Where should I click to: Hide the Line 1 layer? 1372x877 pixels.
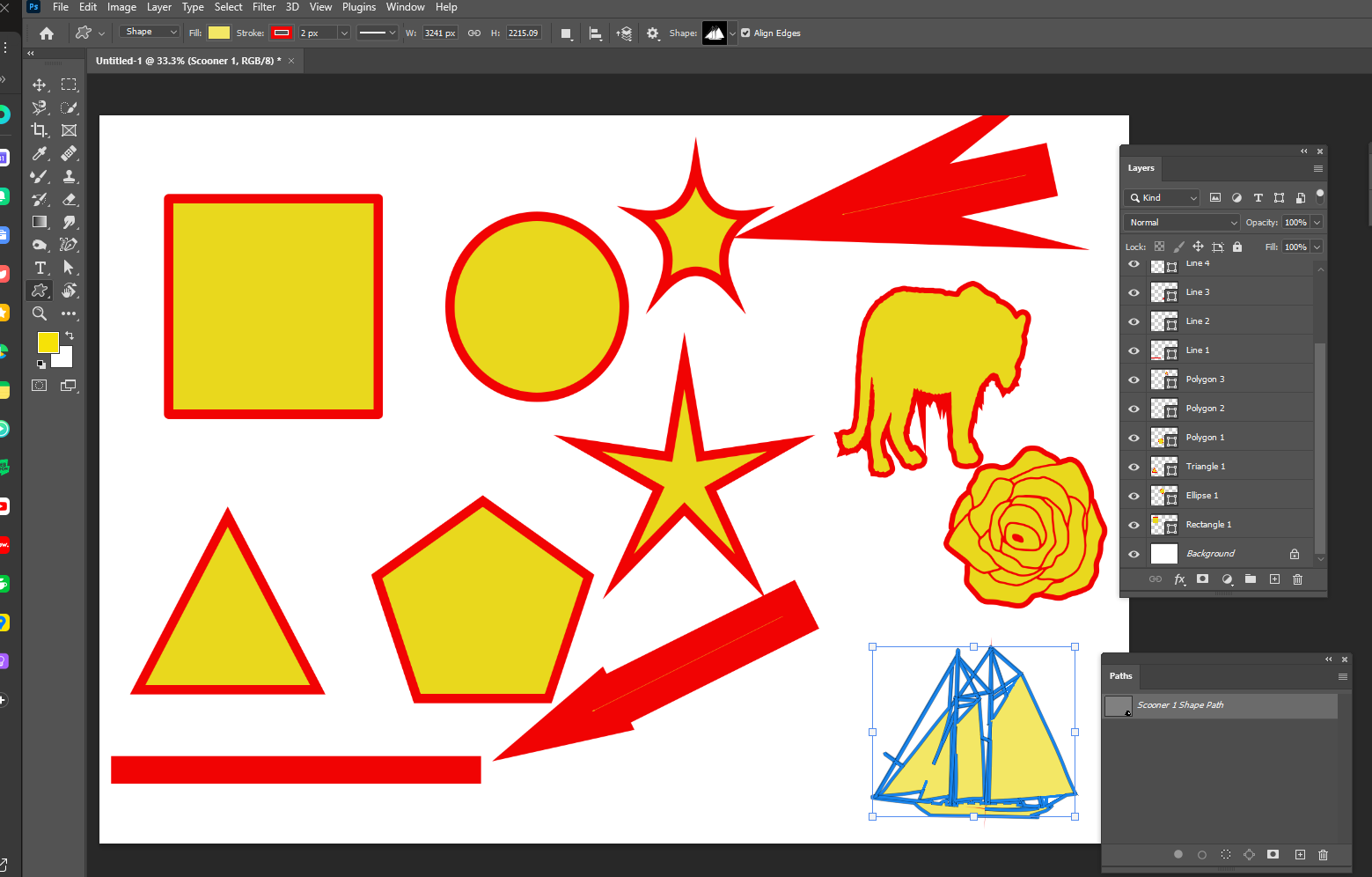[1134, 350]
